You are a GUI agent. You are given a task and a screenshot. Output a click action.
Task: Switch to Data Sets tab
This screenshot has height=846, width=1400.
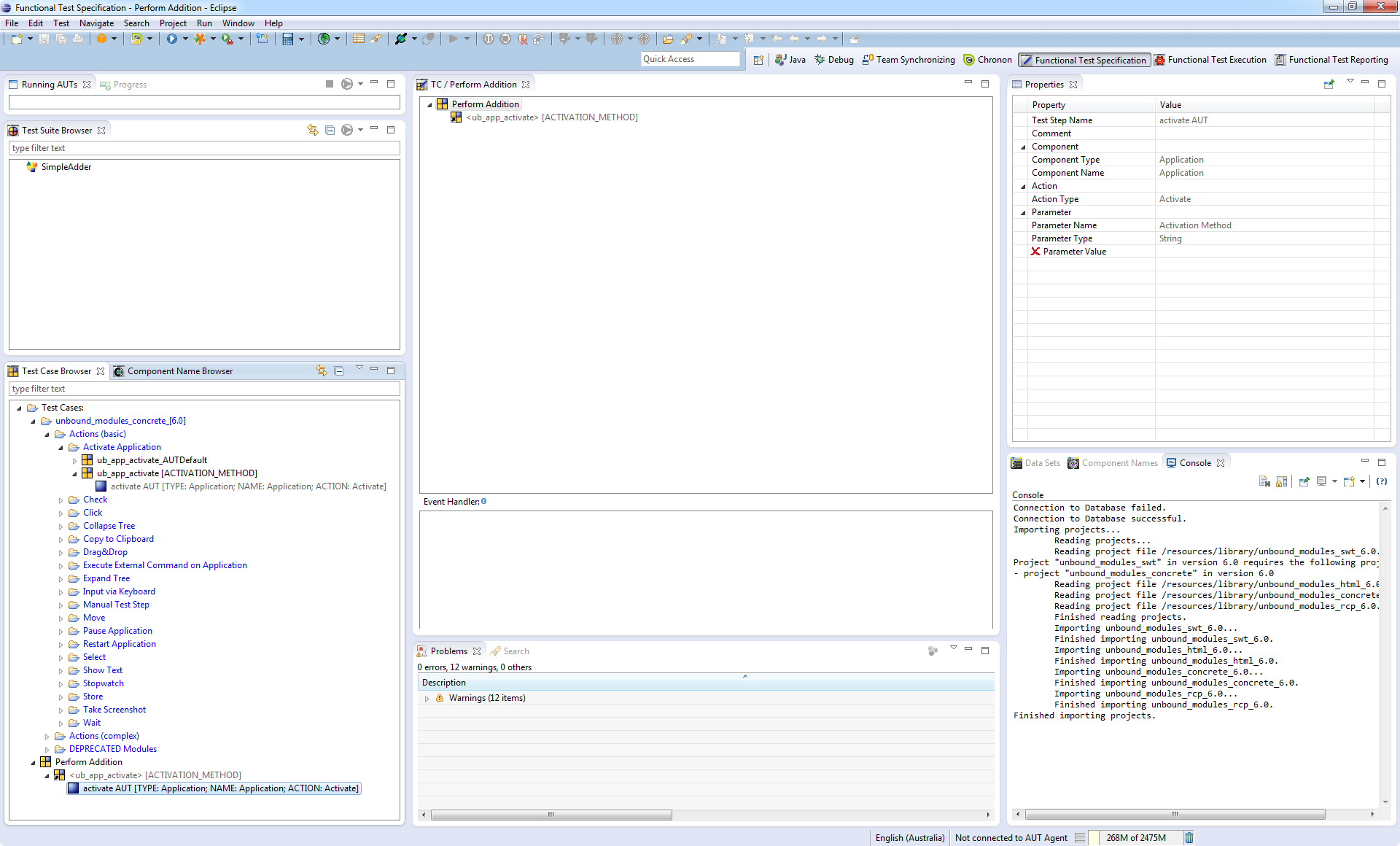point(1035,463)
